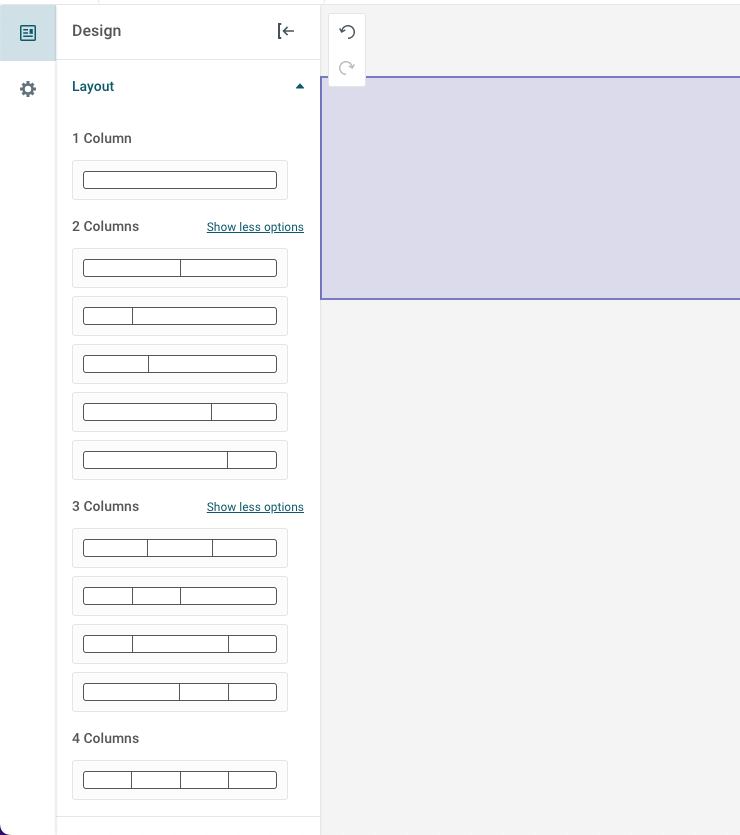Select 2-column layout with narrowest left column
The width and height of the screenshot is (740, 835).
180,316
